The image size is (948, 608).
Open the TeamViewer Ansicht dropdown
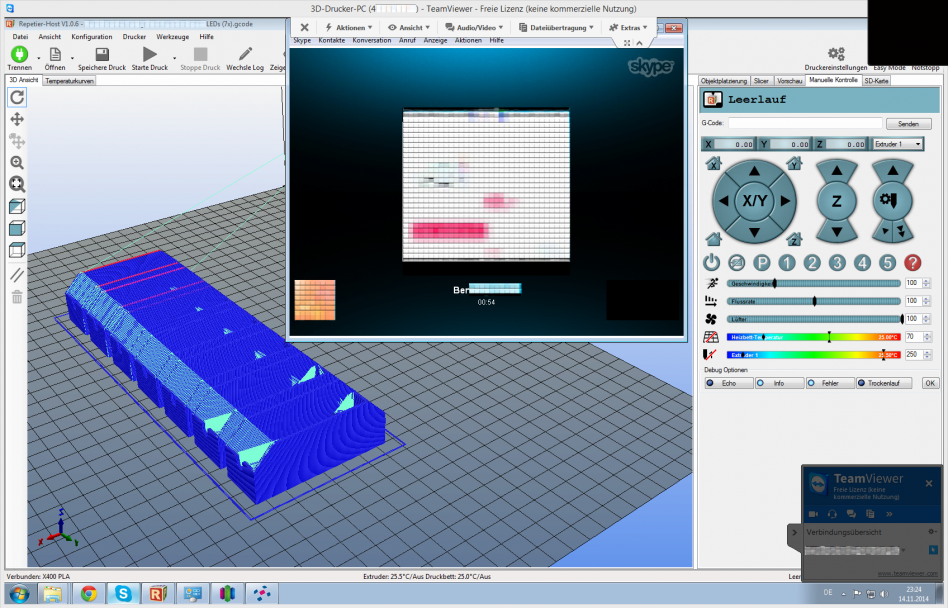point(409,27)
